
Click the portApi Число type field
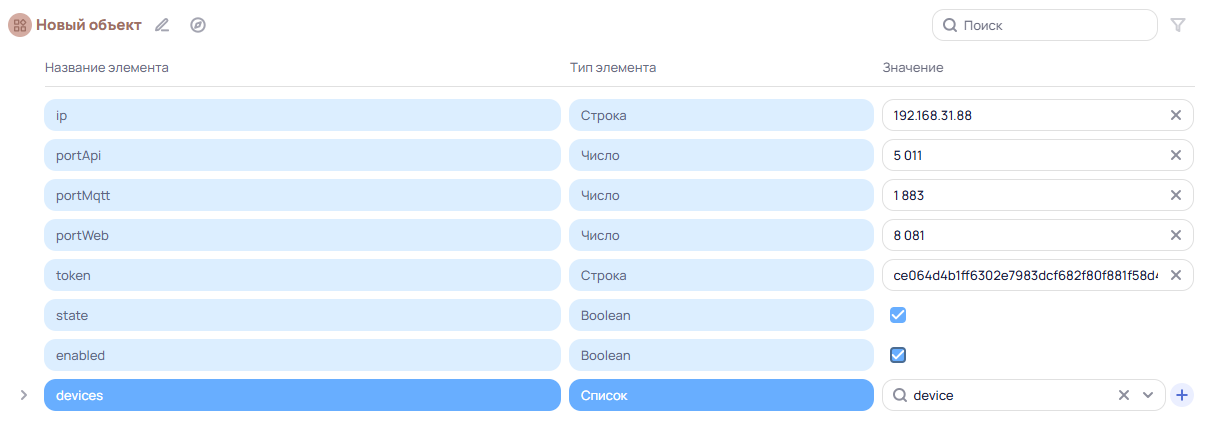(x=720, y=155)
